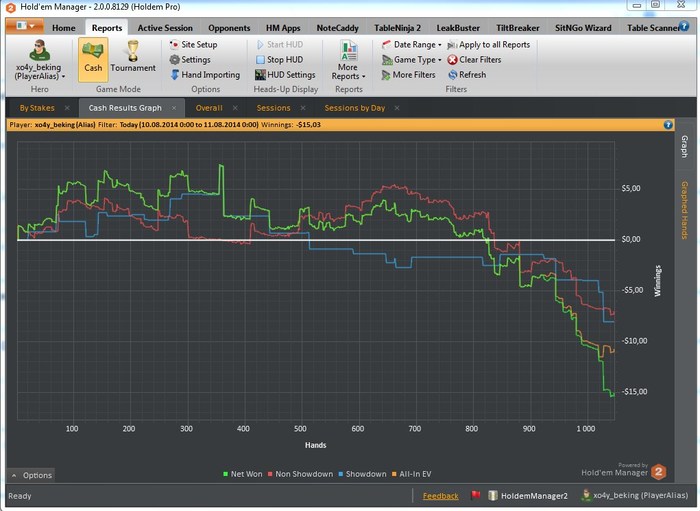The height and width of the screenshot is (511, 700).
Task: Toggle All-In EV legend series
Action: 411,474
